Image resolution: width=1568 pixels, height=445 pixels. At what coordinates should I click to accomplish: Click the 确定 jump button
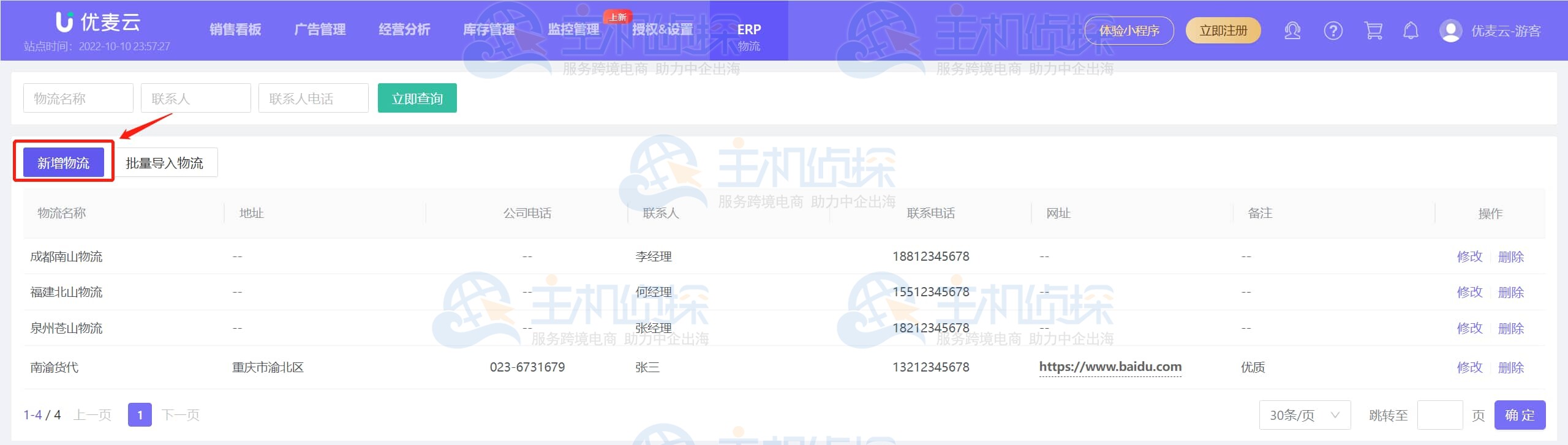pyautogui.click(x=1520, y=415)
